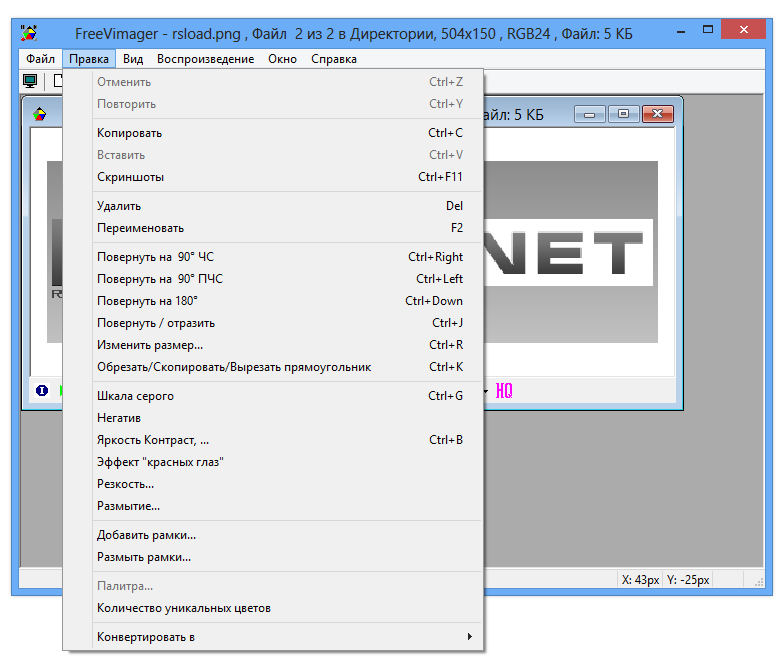Click the disabled Палитра... item
The width and height of the screenshot is (780, 667).
click(x=273, y=586)
